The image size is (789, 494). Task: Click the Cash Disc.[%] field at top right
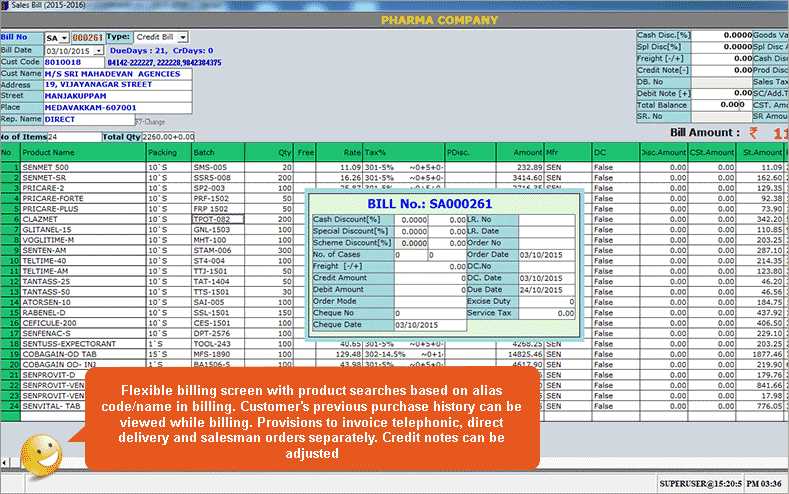722,35
